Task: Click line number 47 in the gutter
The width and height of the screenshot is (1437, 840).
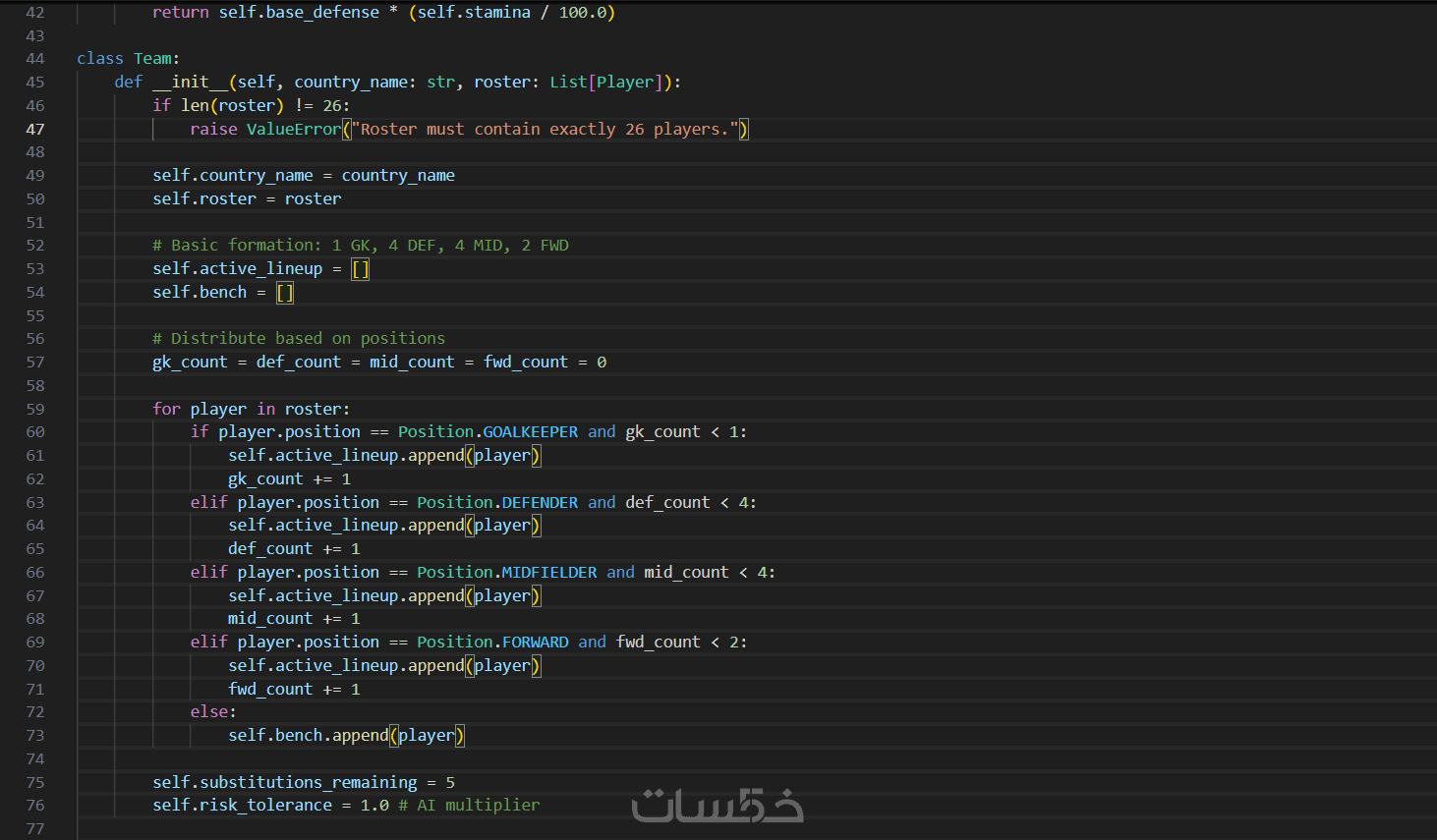Action: pos(35,129)
